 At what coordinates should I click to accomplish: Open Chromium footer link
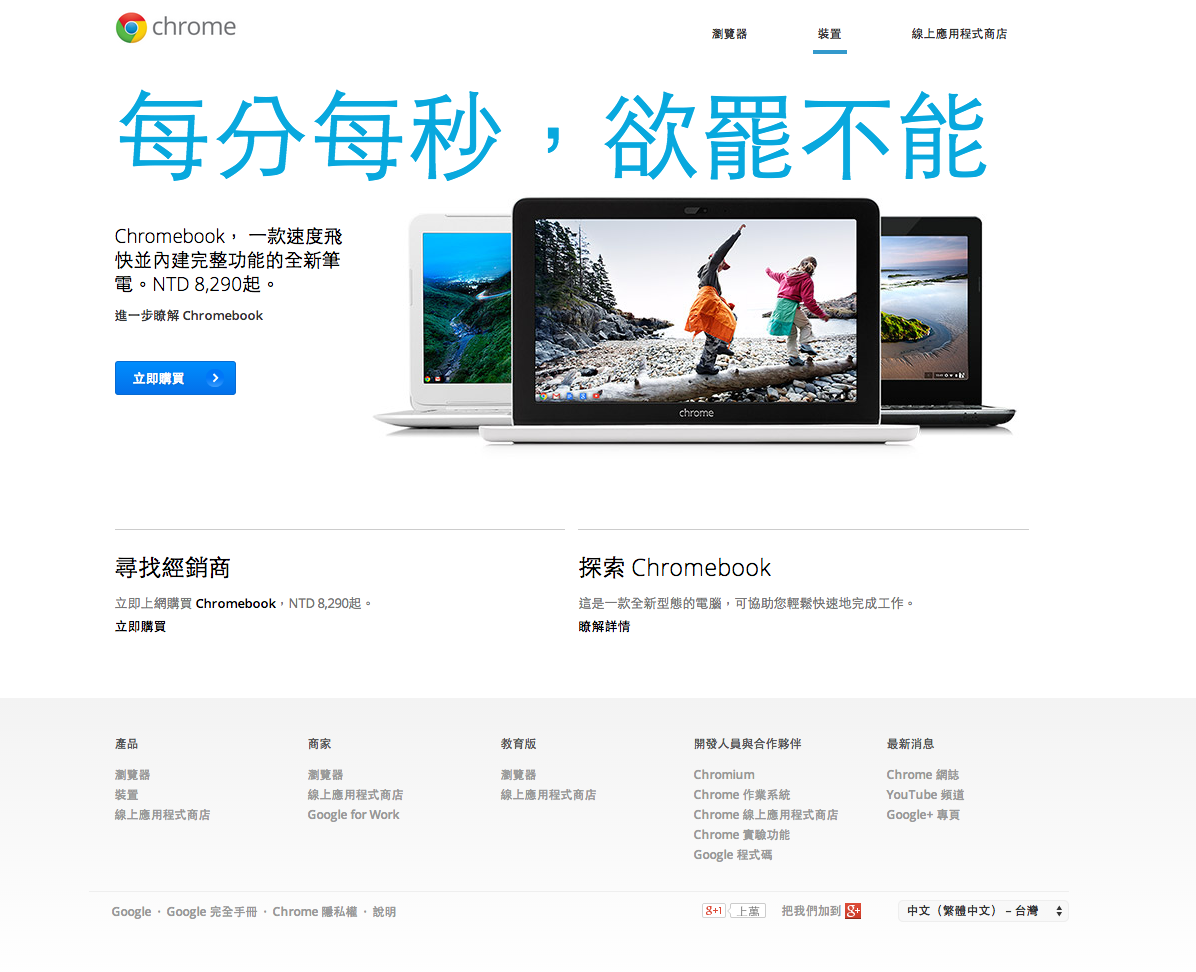(724, 774)
